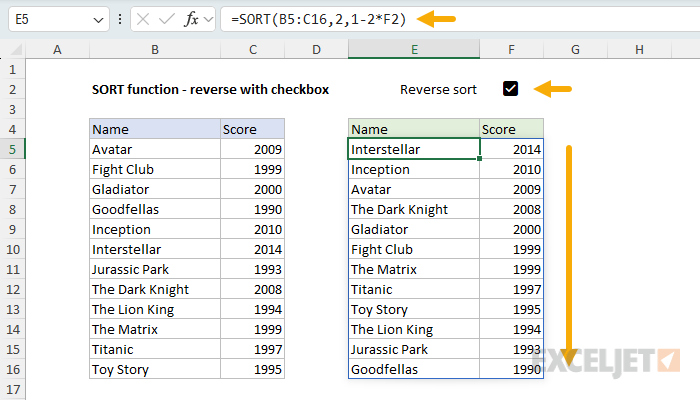This screenshot has height=400, width=700.
Task: Click the three-dot name box resize handle
Action: point(120,19)
